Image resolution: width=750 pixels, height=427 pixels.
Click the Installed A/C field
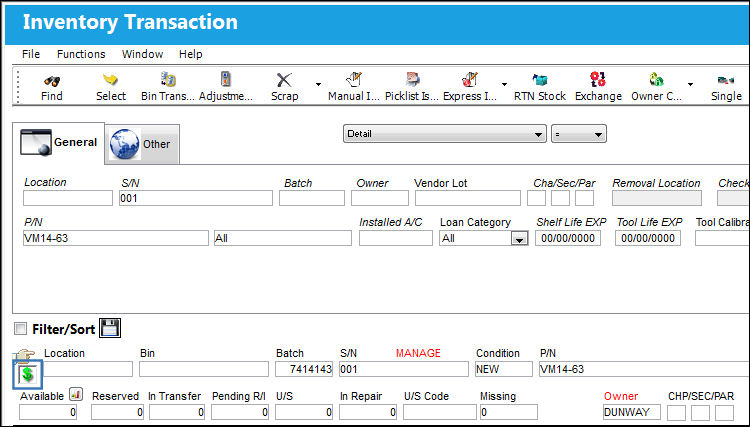(396, 238)
